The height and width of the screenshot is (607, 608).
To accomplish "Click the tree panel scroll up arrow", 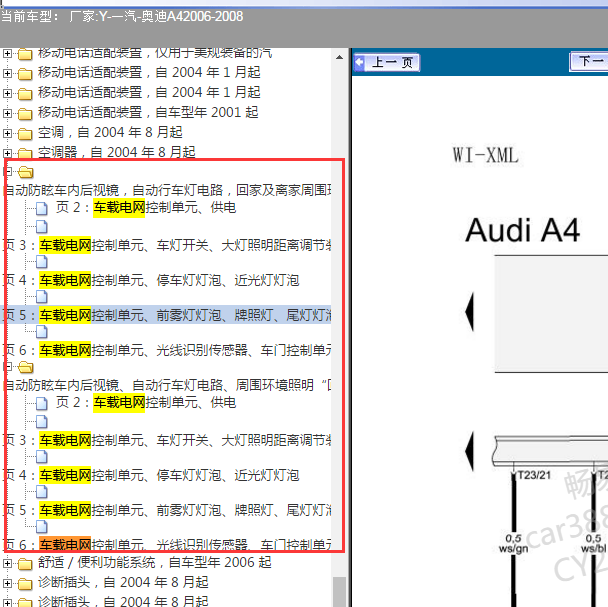I will click(339, 57).
